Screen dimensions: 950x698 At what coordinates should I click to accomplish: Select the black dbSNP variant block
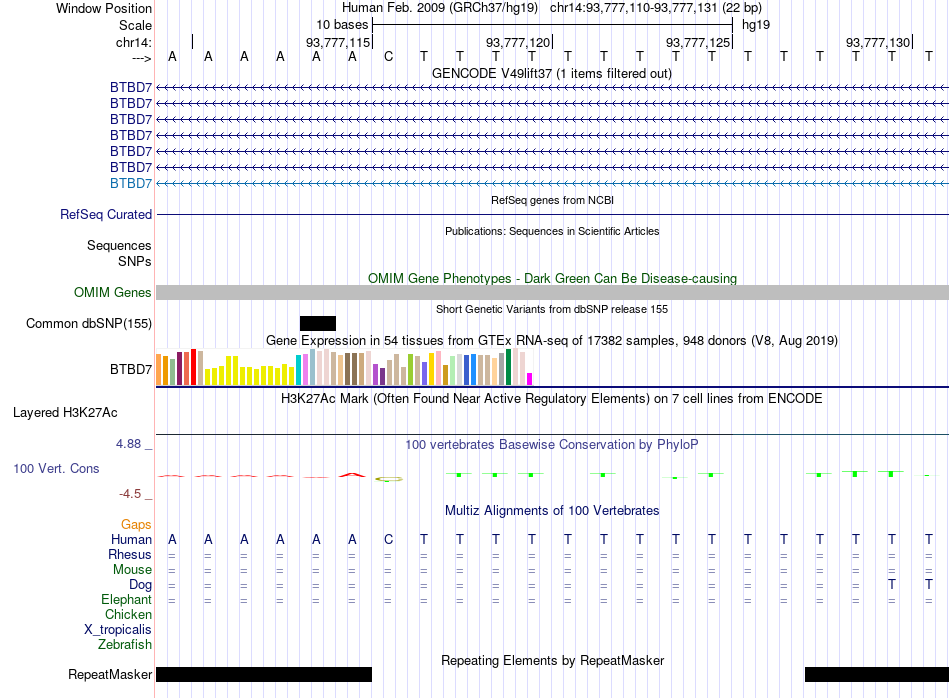click(317, 324)
